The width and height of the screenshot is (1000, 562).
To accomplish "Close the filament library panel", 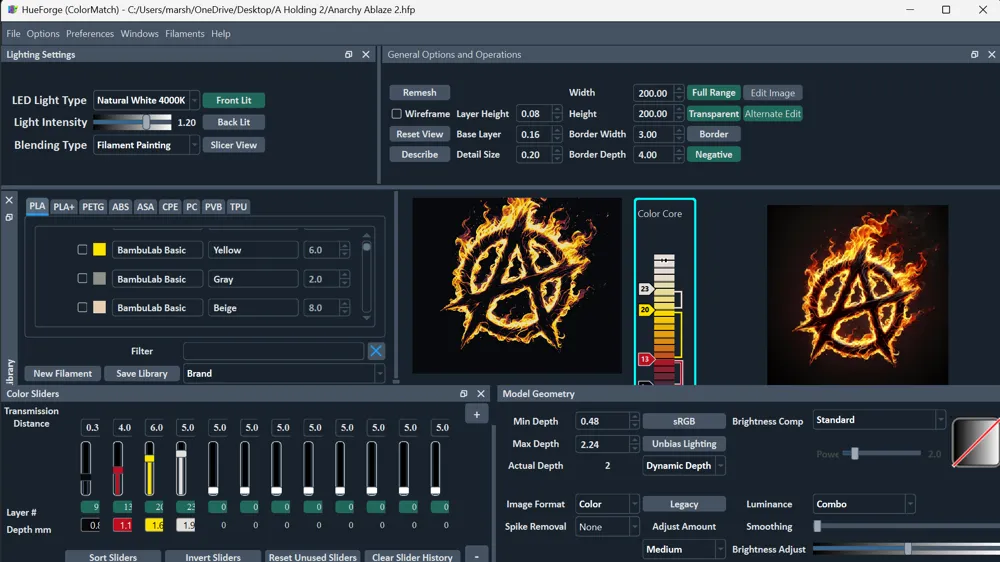I will pyautogui.click(x=9, y=200).
